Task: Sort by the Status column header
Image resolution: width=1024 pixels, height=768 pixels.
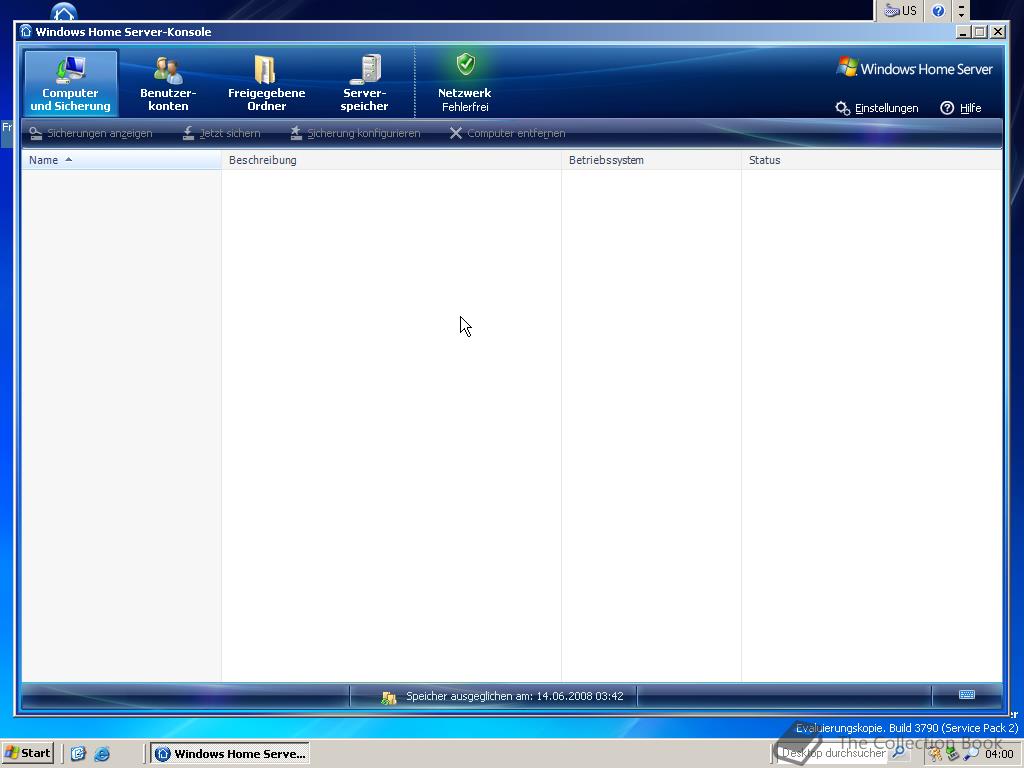Action: point(872,160)
